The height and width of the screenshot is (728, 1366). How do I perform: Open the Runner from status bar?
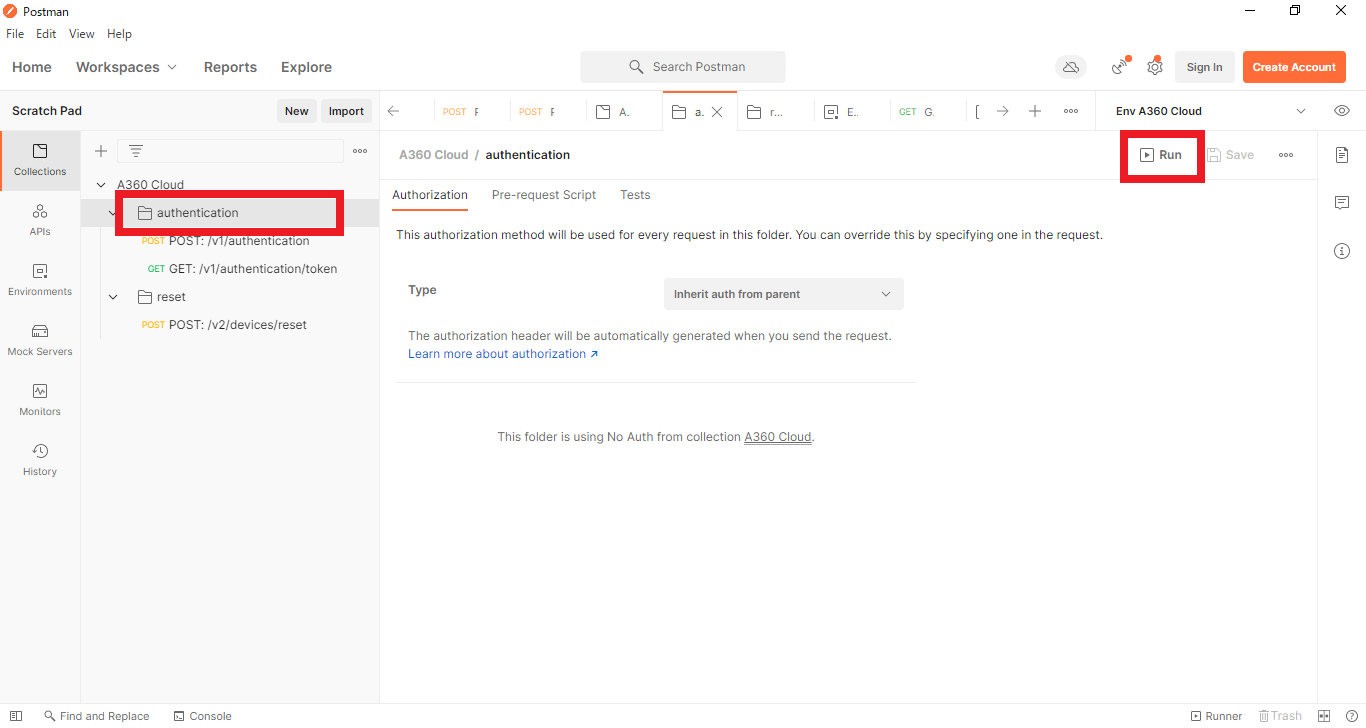[x=1216, y=716]
